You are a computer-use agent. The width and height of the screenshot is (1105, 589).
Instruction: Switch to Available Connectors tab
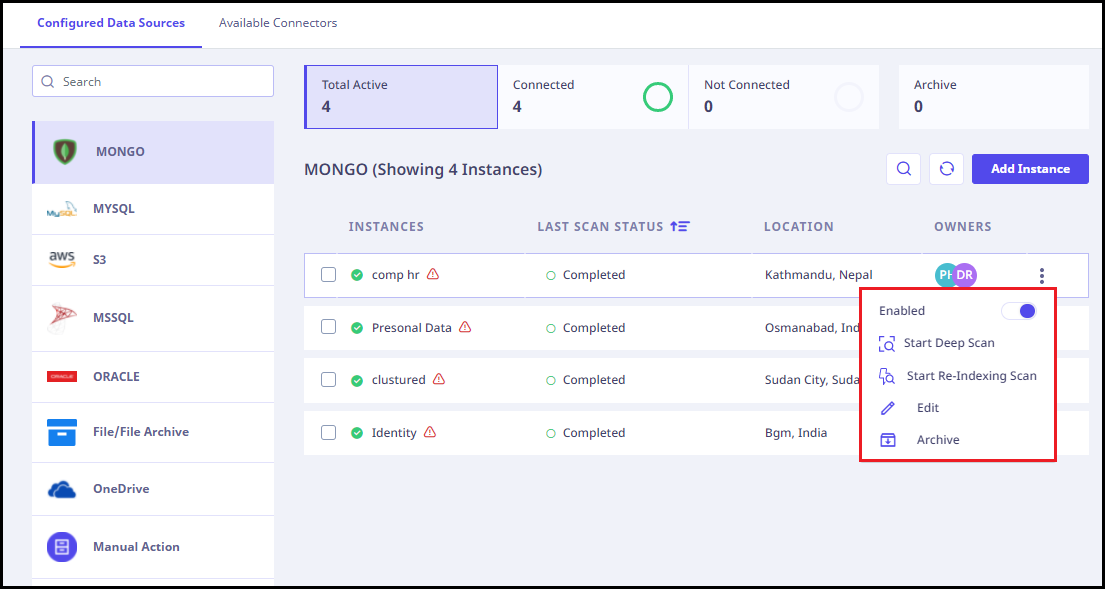click(278, 23)
